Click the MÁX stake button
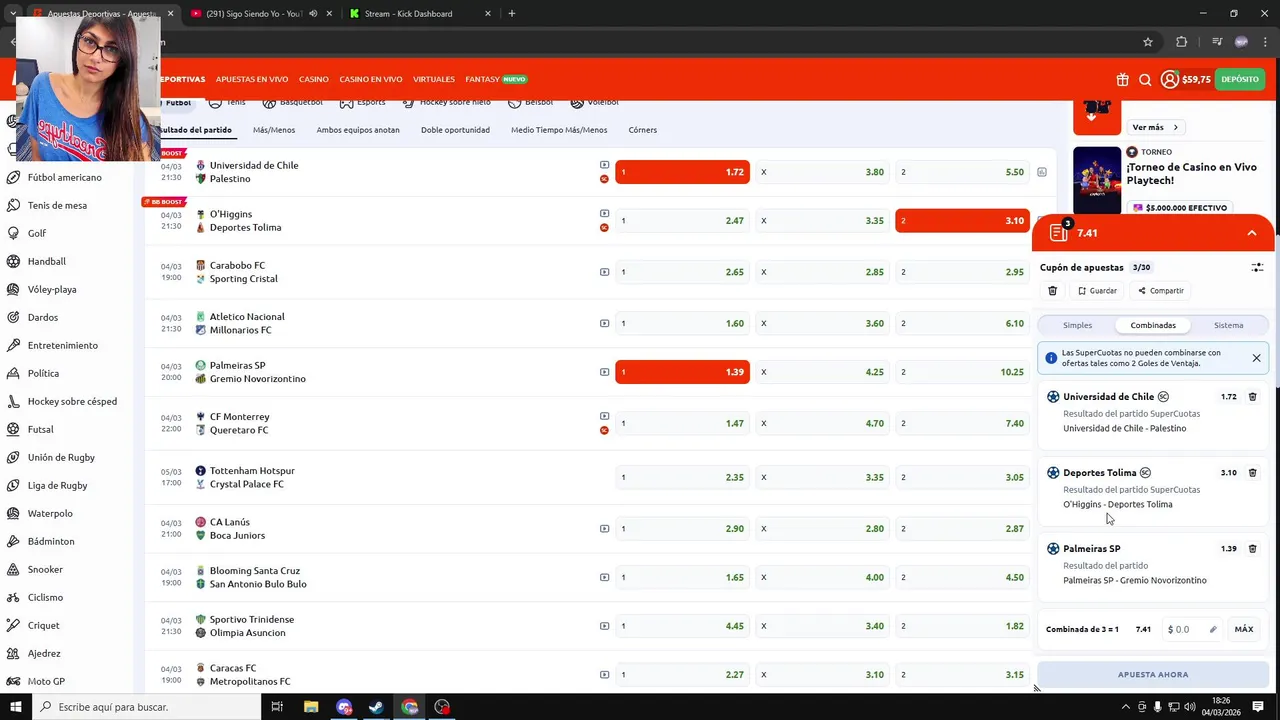The height and width of the screenshot is (720, 1280). pyautogui.click(x=1244, y=630)
